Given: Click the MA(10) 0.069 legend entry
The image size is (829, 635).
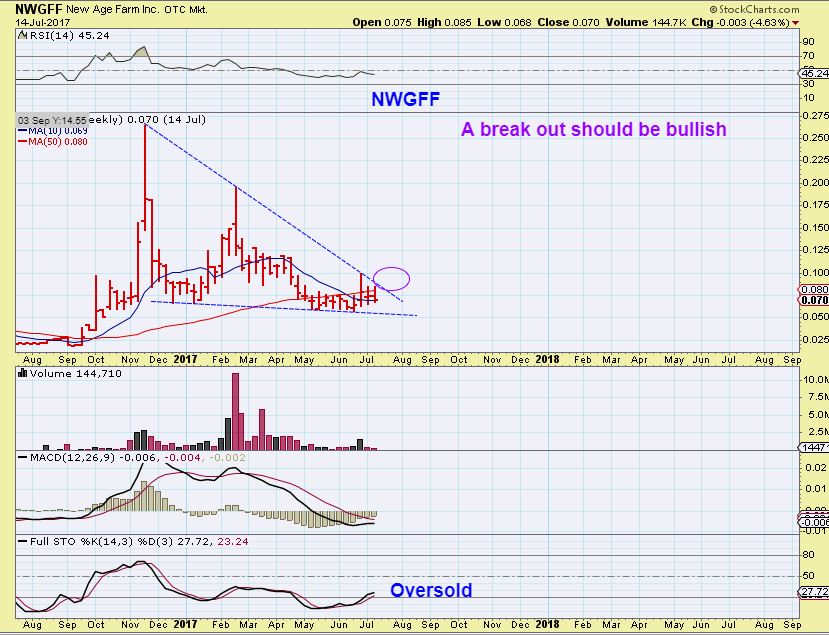Looking at the screenshot, I should (x=53, y=131).
